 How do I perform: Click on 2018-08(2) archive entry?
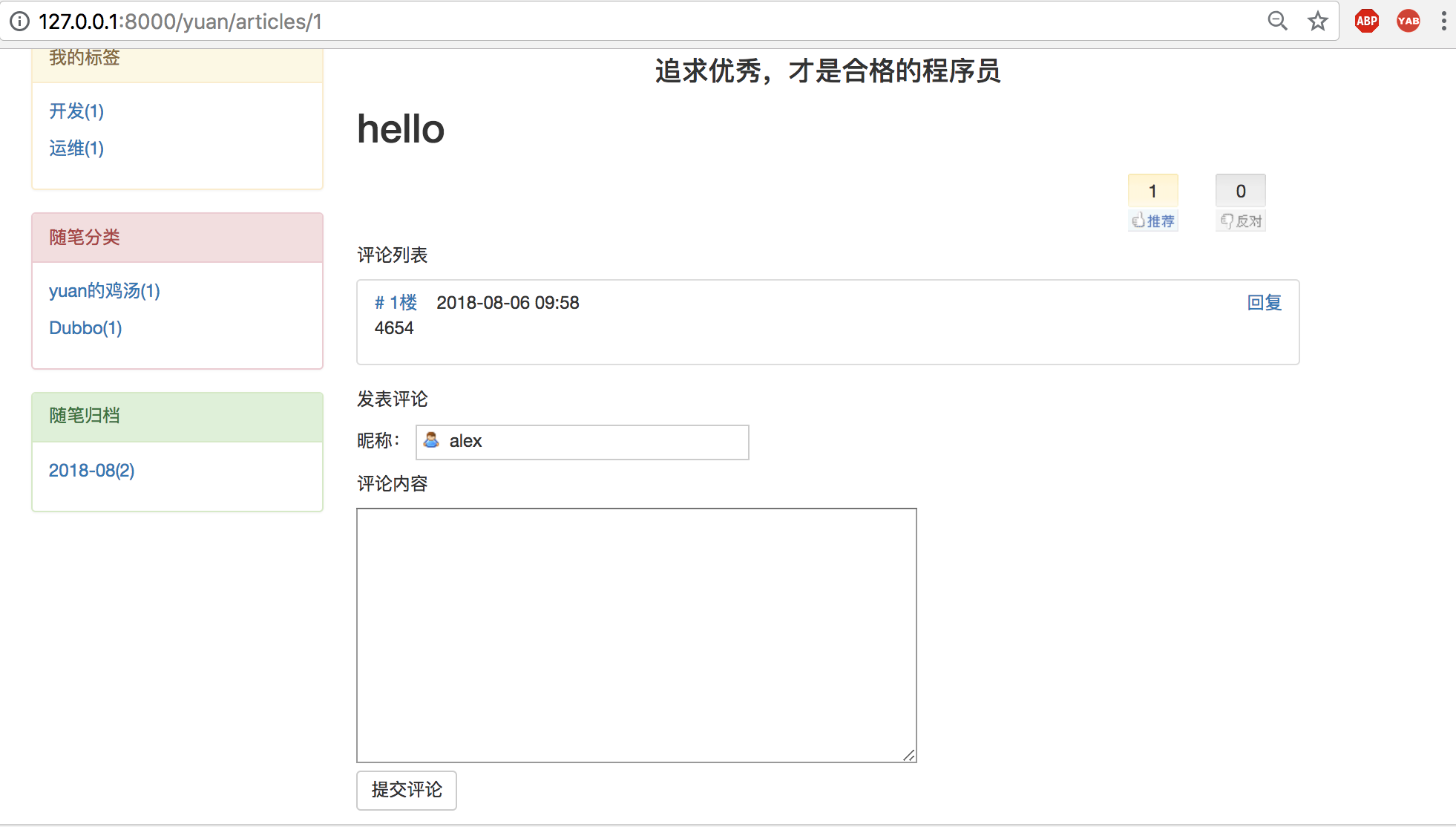(91, 469)
